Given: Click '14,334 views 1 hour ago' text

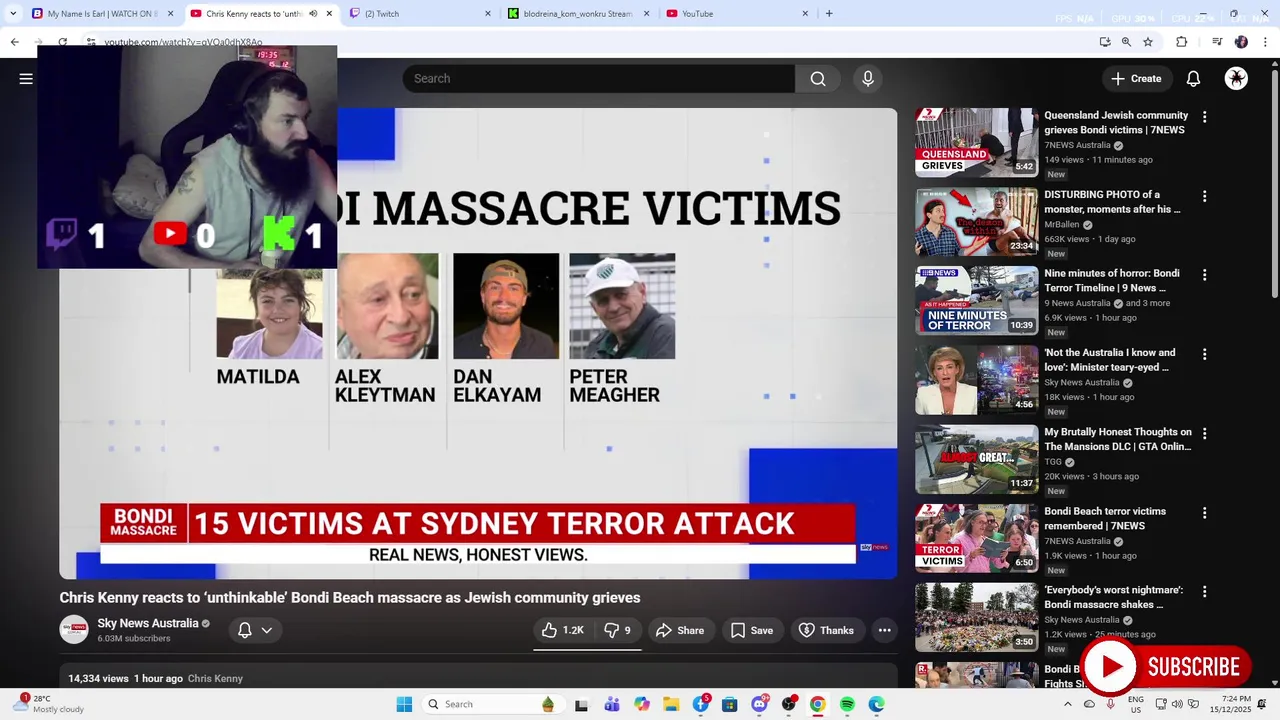Looking at the screenshot, I should [x=125, y=678].
